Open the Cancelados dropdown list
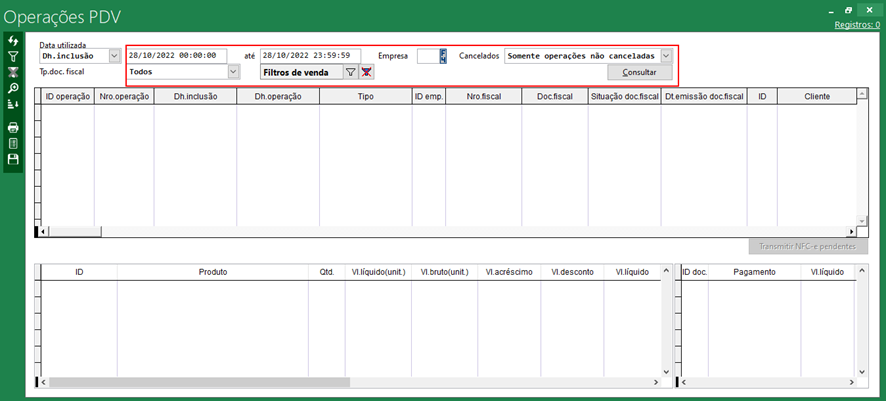The width and height of the screenshot is (886, 401). 666,56
